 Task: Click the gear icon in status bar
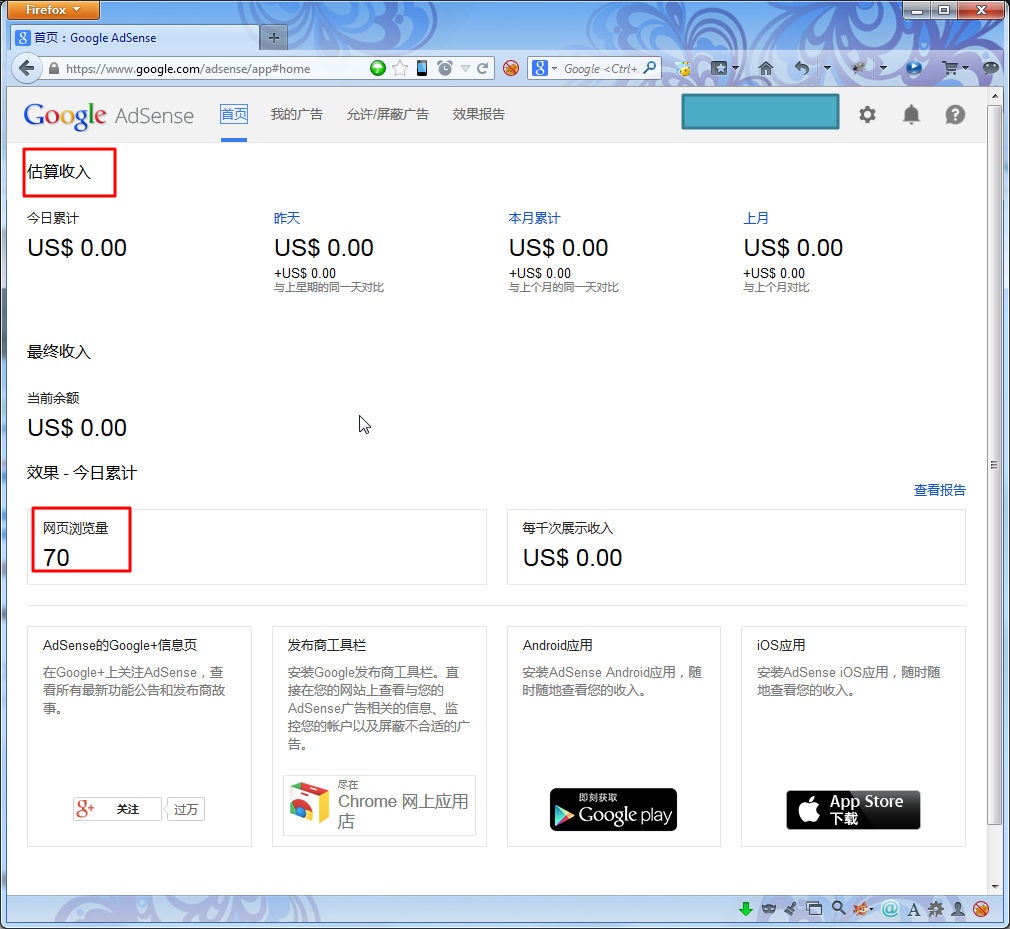point(936,909)
